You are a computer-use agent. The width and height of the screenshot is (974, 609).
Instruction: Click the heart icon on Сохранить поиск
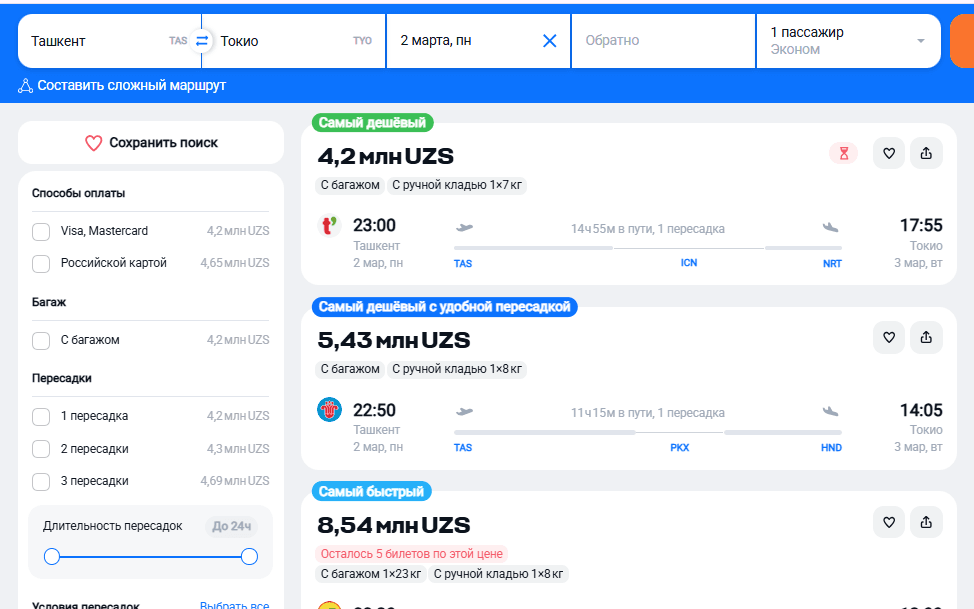[x=93, y=143]
